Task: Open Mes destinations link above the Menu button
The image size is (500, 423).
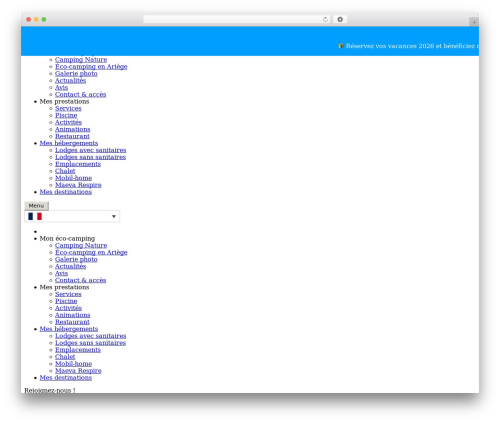Action: tap(66, 192)
